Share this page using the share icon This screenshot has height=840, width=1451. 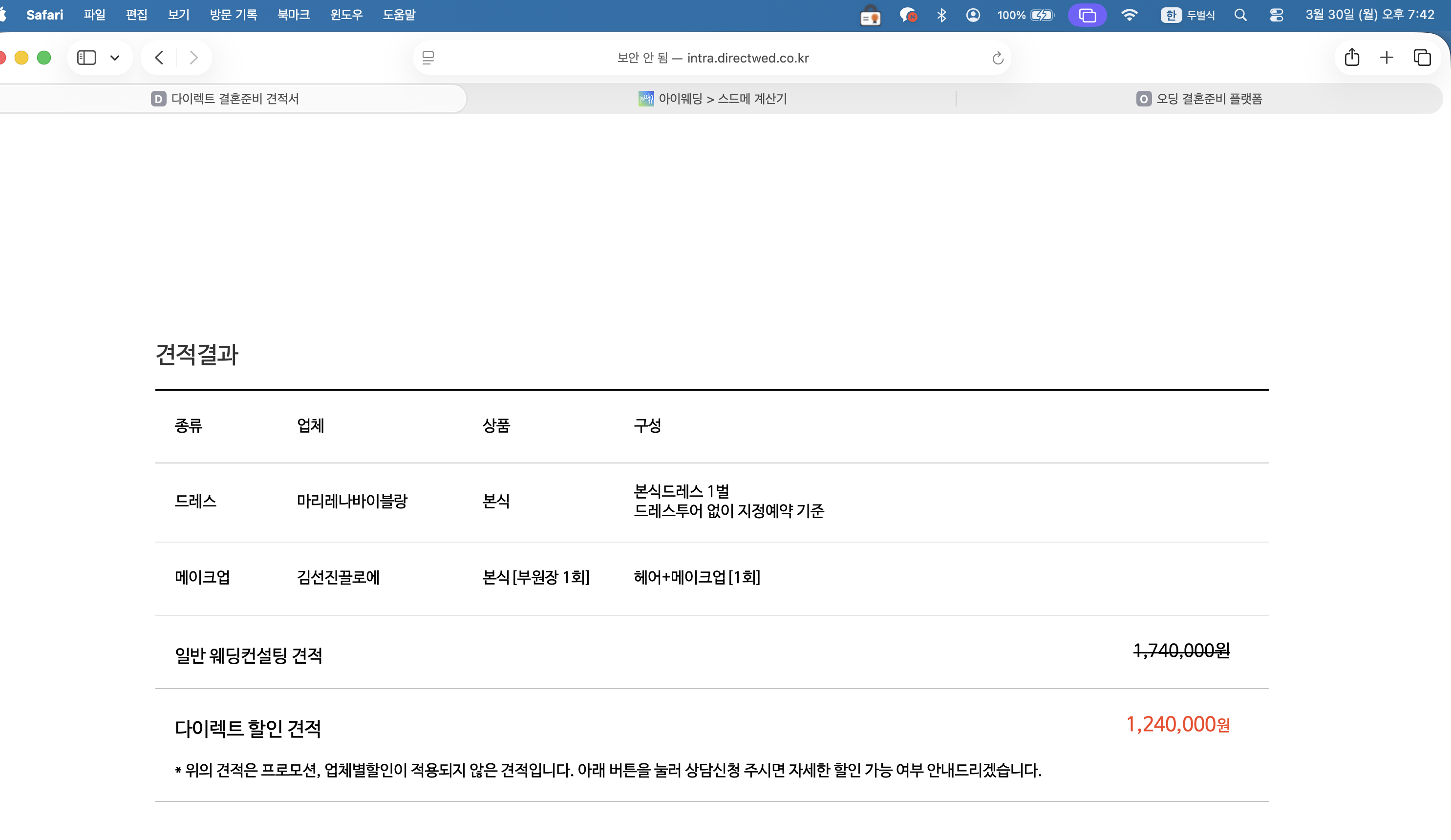(1352, 58)
